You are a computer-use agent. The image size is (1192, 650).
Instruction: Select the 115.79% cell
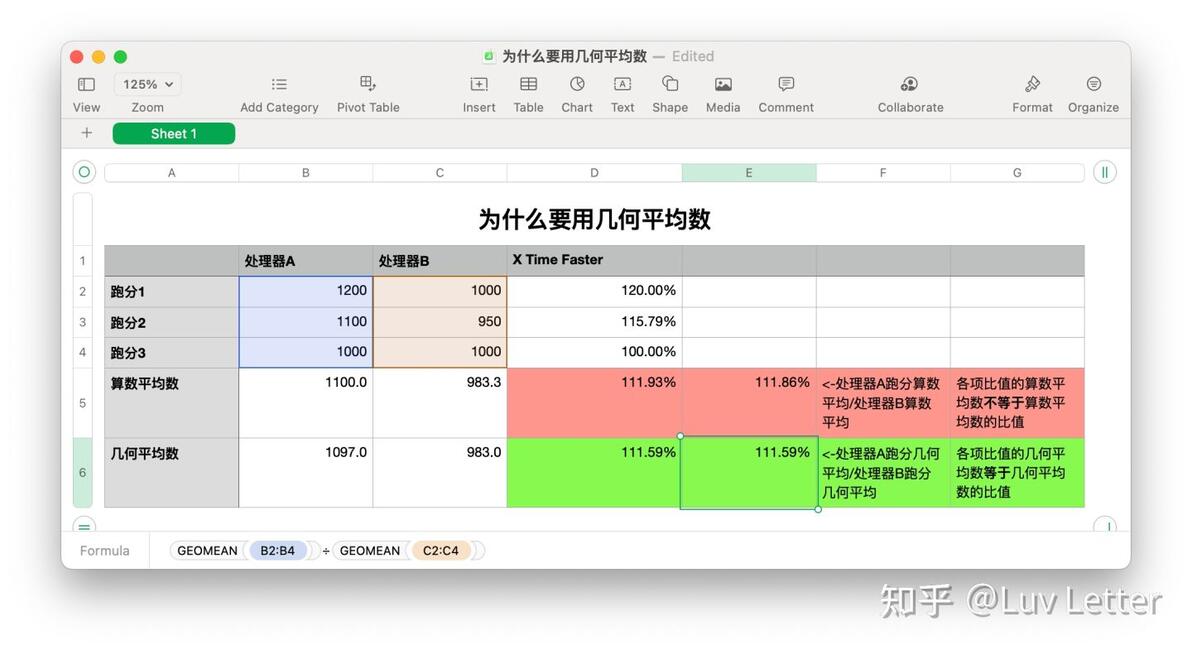tap(594, 322)
